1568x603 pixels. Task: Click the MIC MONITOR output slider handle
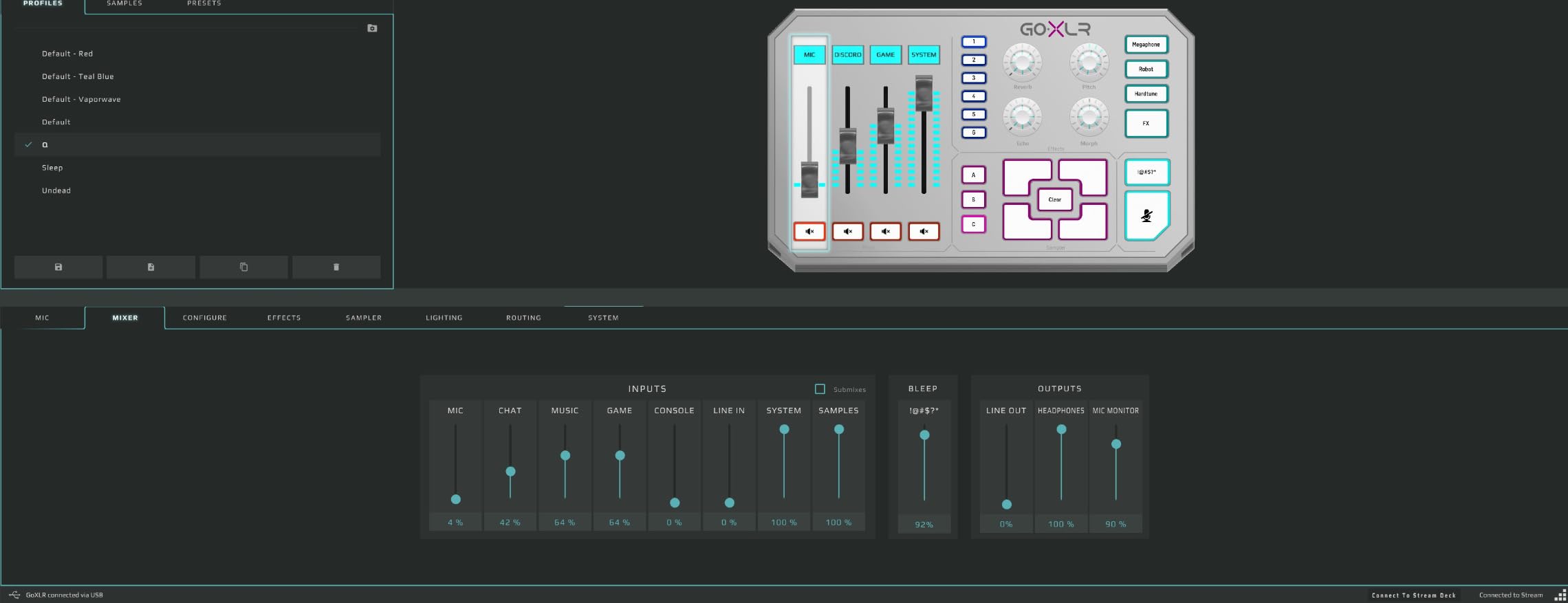click(x=1116, y=444)
